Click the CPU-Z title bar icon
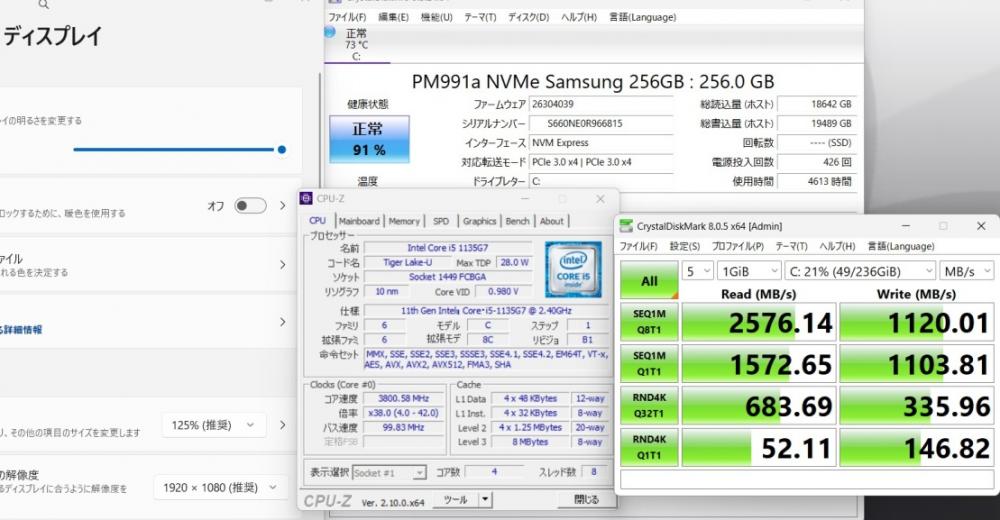 point(307,199)
